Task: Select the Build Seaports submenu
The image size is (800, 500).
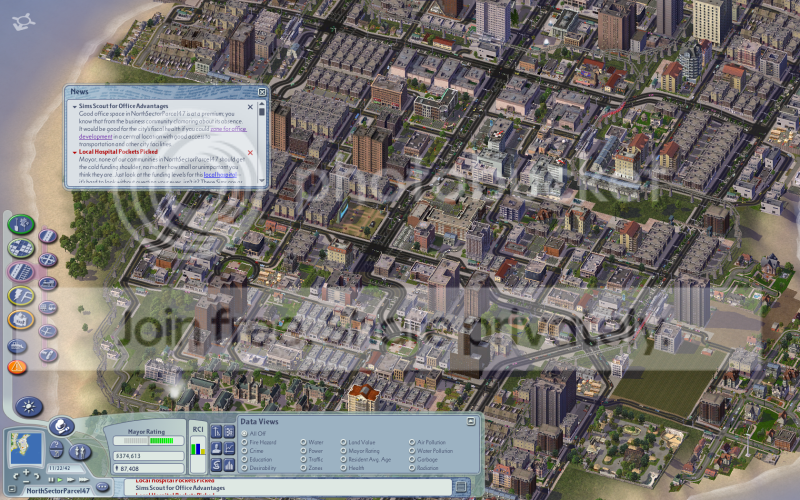Action: point(47,355)
